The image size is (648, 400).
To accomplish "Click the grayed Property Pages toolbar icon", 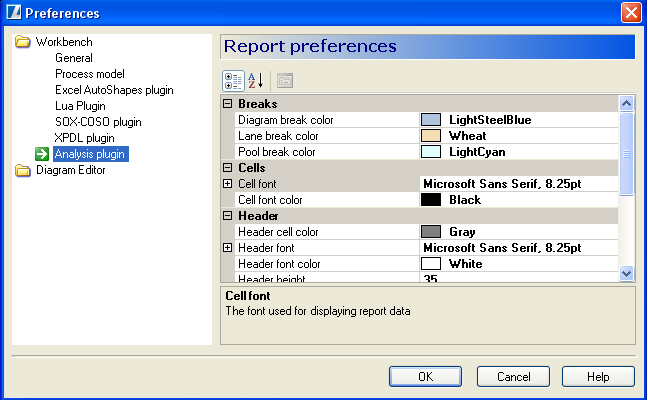I will 285,81.
